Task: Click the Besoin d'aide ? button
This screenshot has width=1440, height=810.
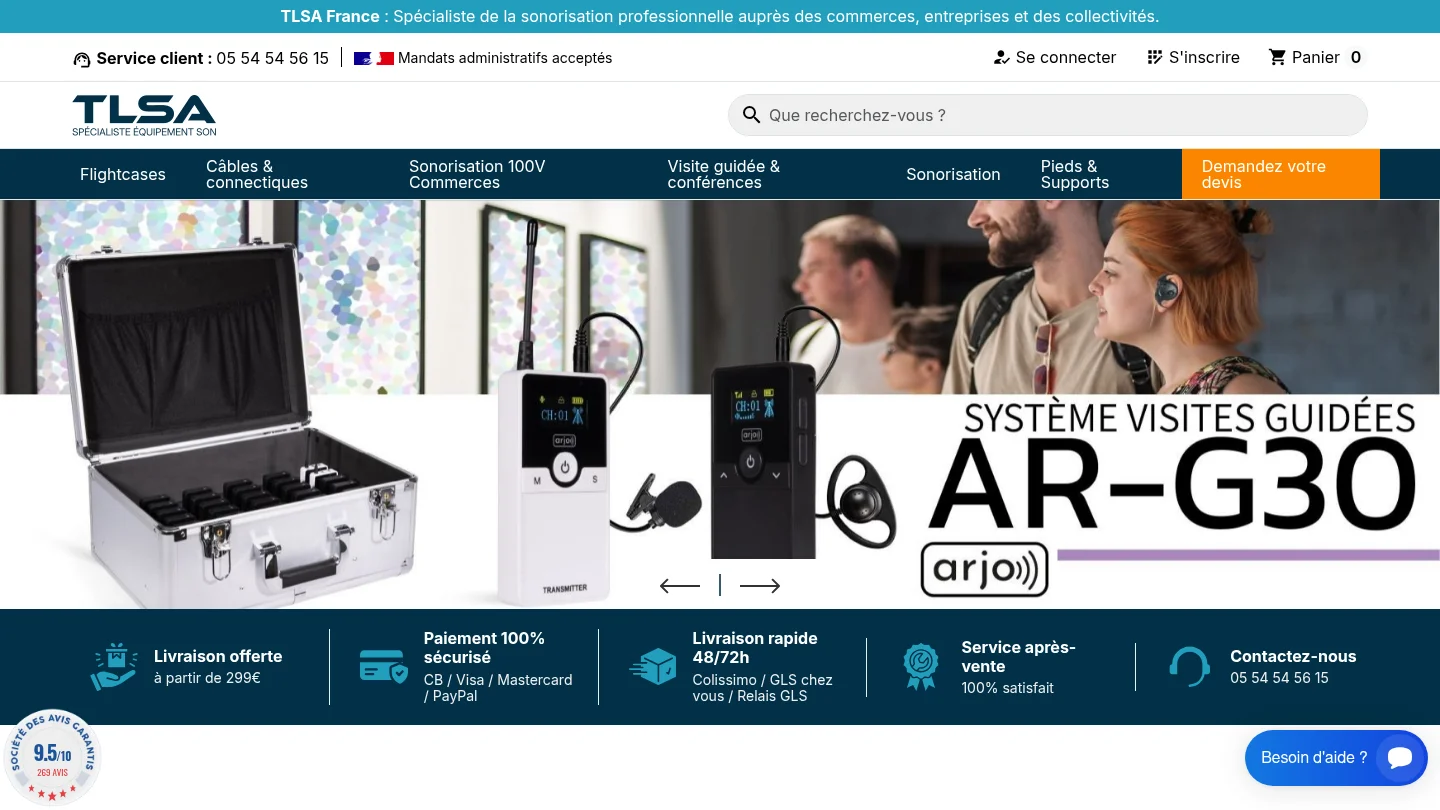Action: 1334,758
